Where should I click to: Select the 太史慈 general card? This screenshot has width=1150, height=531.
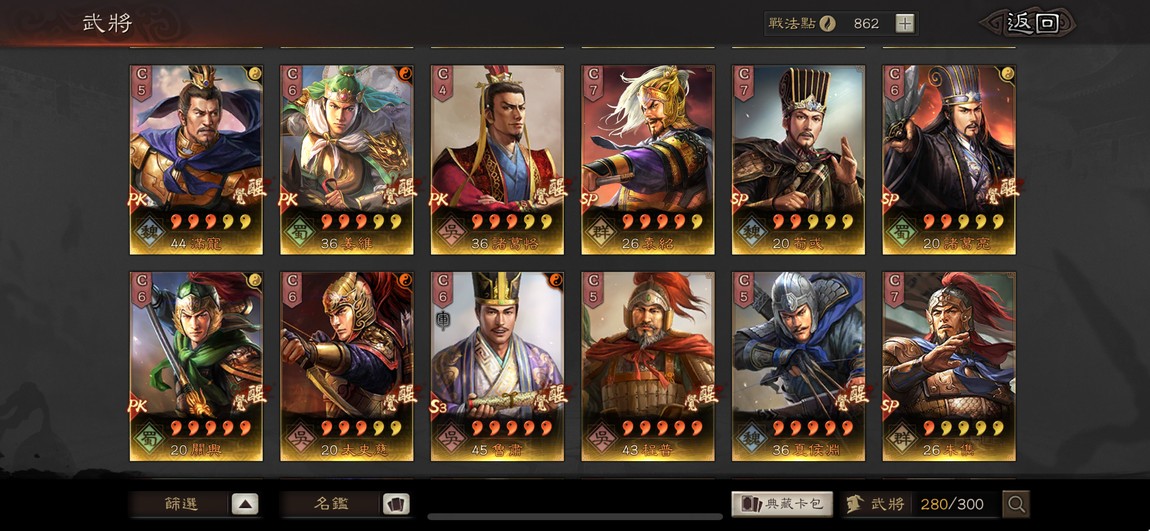tap(347, 367)
